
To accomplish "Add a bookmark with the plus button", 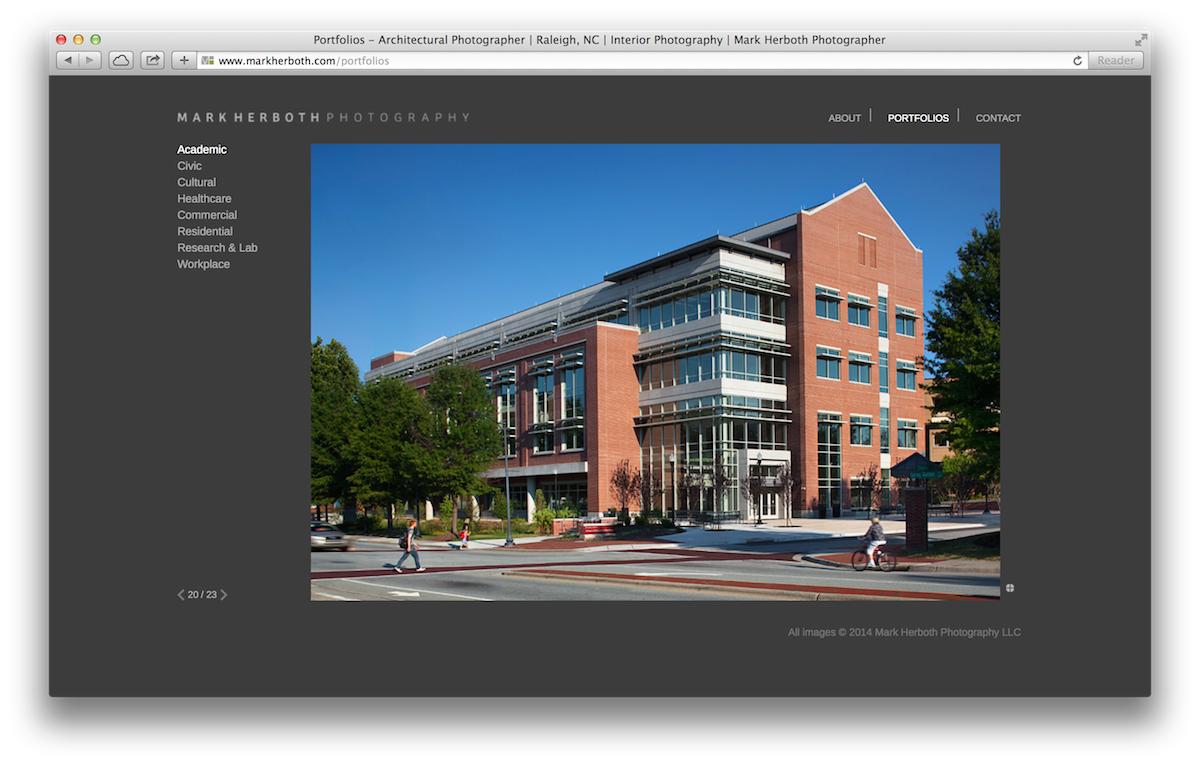I will [x=184, y=60].
